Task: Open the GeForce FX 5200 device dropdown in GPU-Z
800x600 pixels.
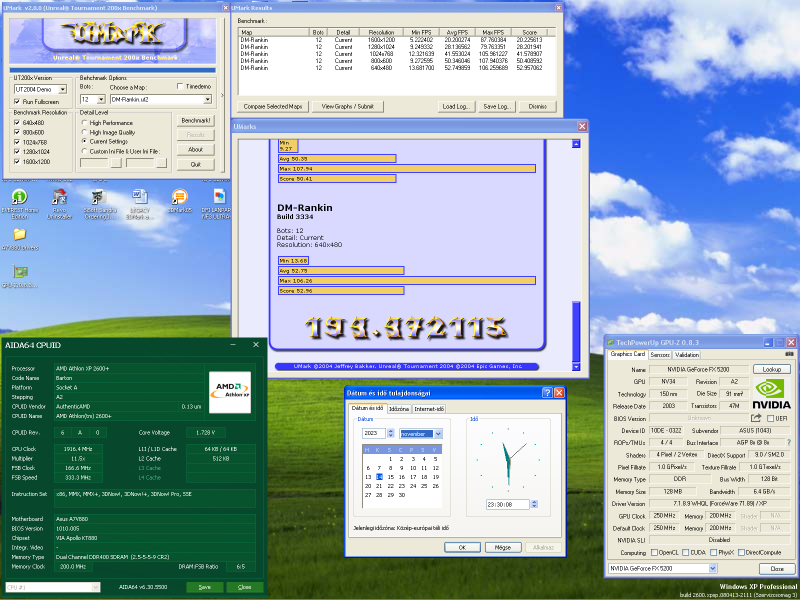Action: point(713,568)
